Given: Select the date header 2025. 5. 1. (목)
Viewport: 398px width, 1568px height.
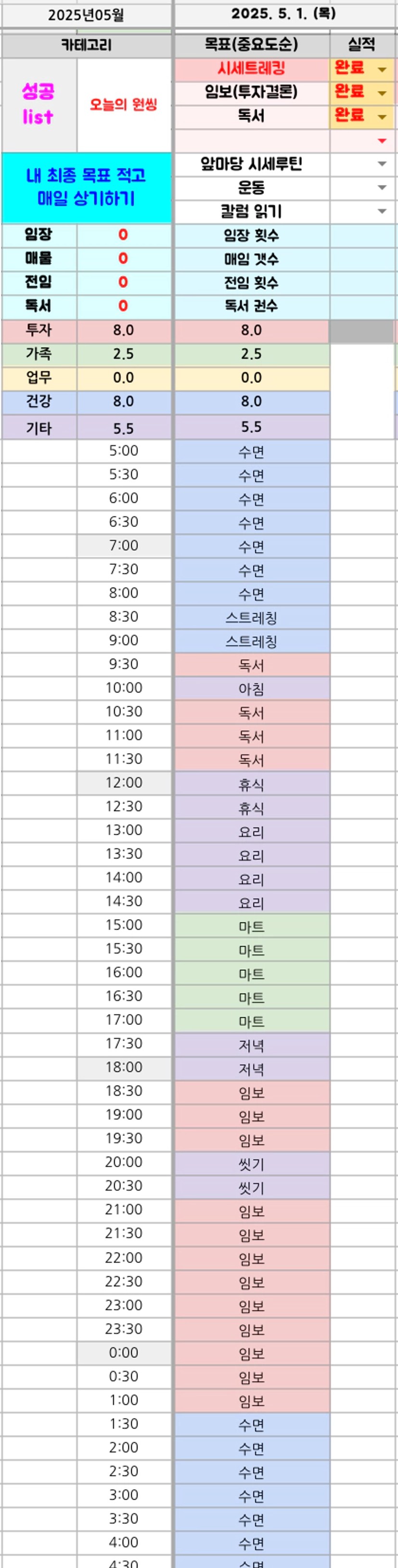Looking at the screenshot, I should 283,13.
